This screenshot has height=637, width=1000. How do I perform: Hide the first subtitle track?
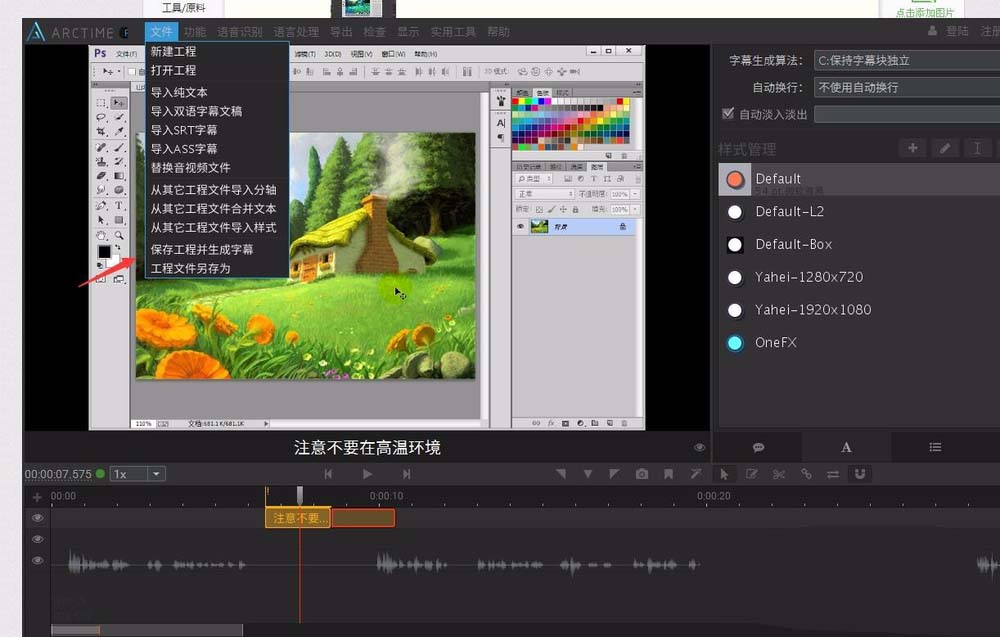pyautogui.click(x=38, y=518)
